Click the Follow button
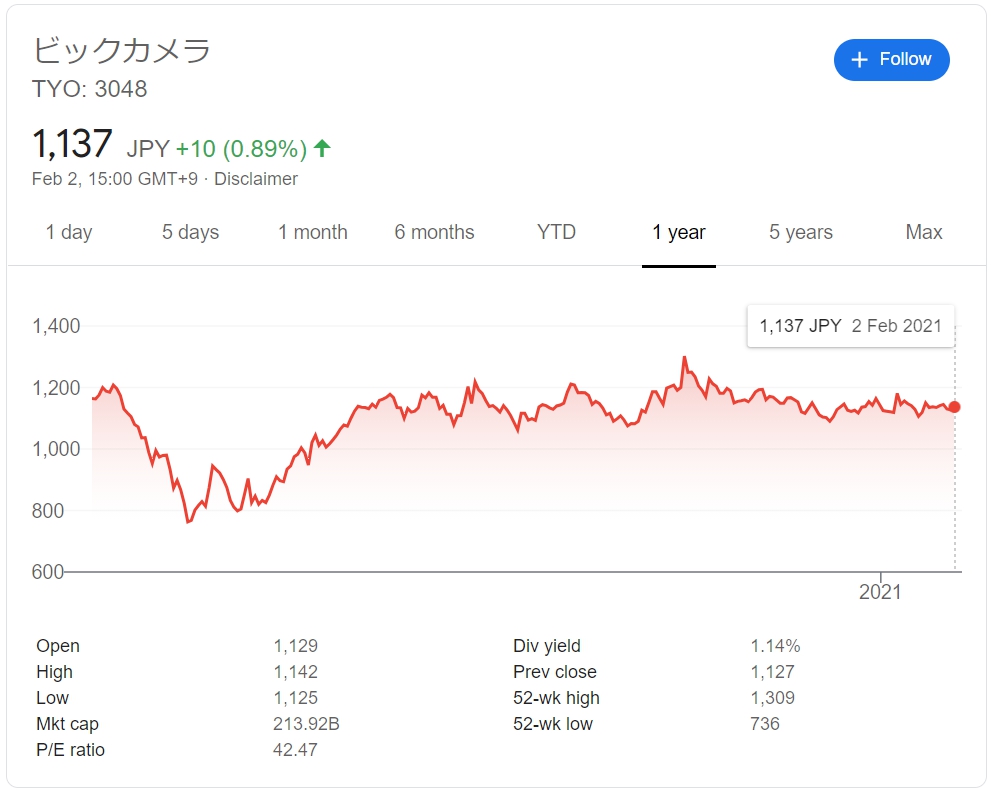This screenshot has width=991, height=793. [891, 60]
